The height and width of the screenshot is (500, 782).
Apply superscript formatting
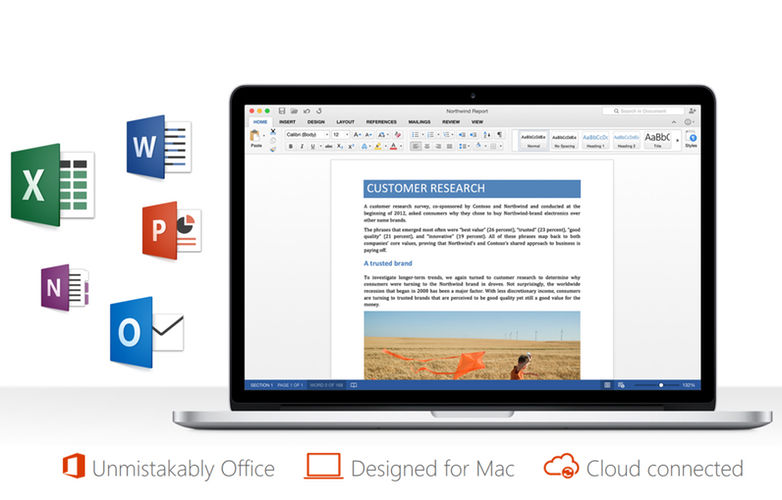coord(351,146)
